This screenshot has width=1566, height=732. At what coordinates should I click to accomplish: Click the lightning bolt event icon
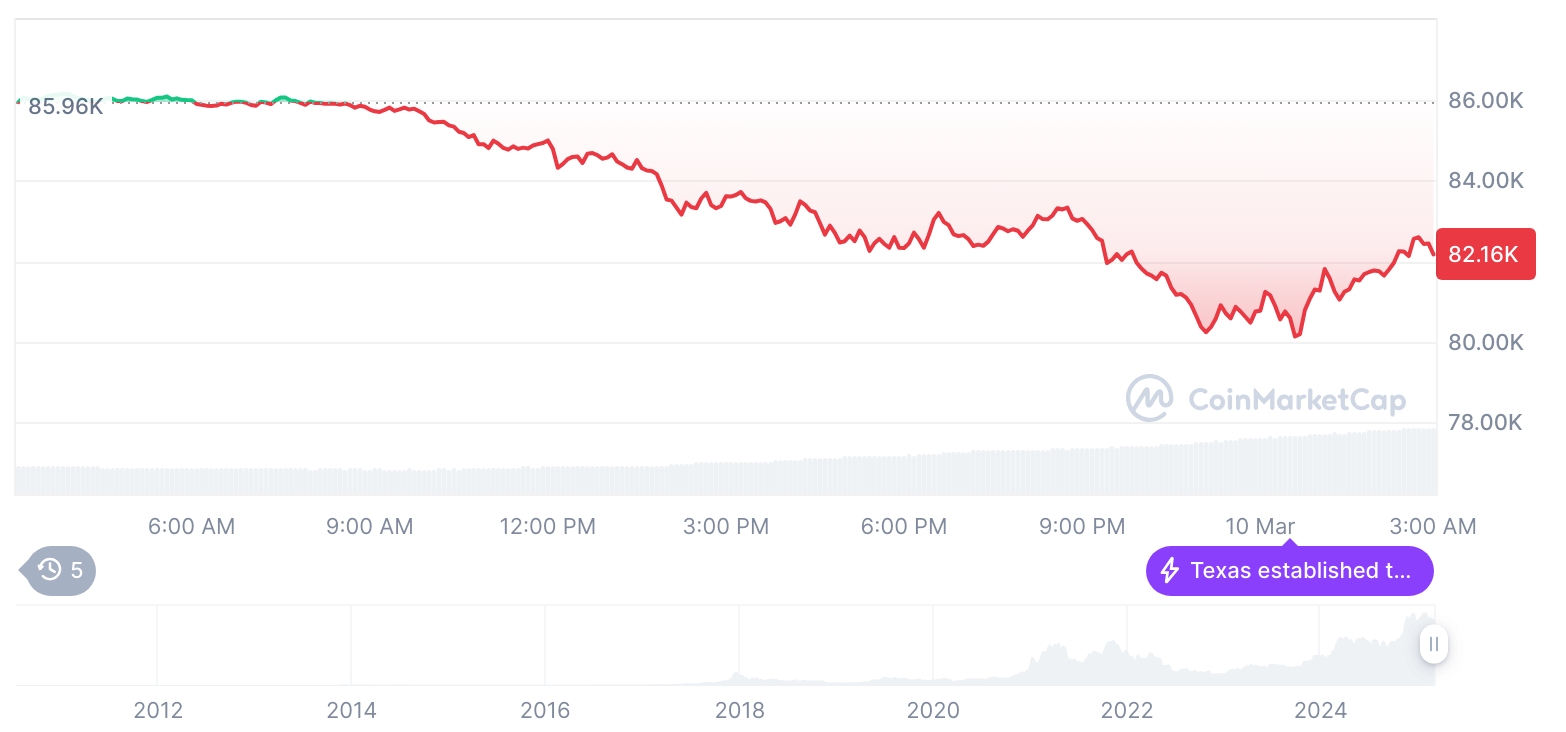[x=1169, y=571]
